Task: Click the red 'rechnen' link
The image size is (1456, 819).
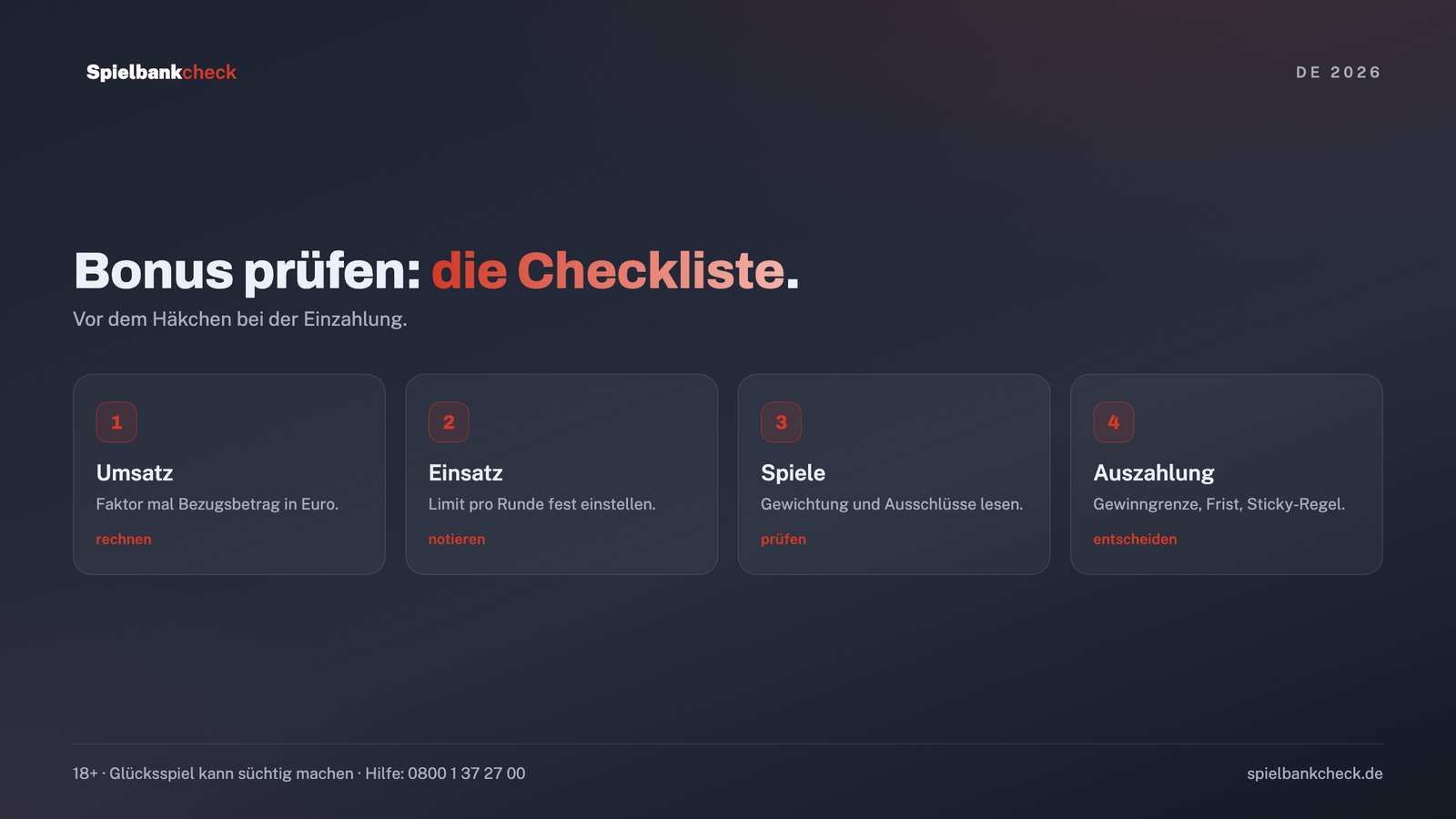Action: coord(124,540)
